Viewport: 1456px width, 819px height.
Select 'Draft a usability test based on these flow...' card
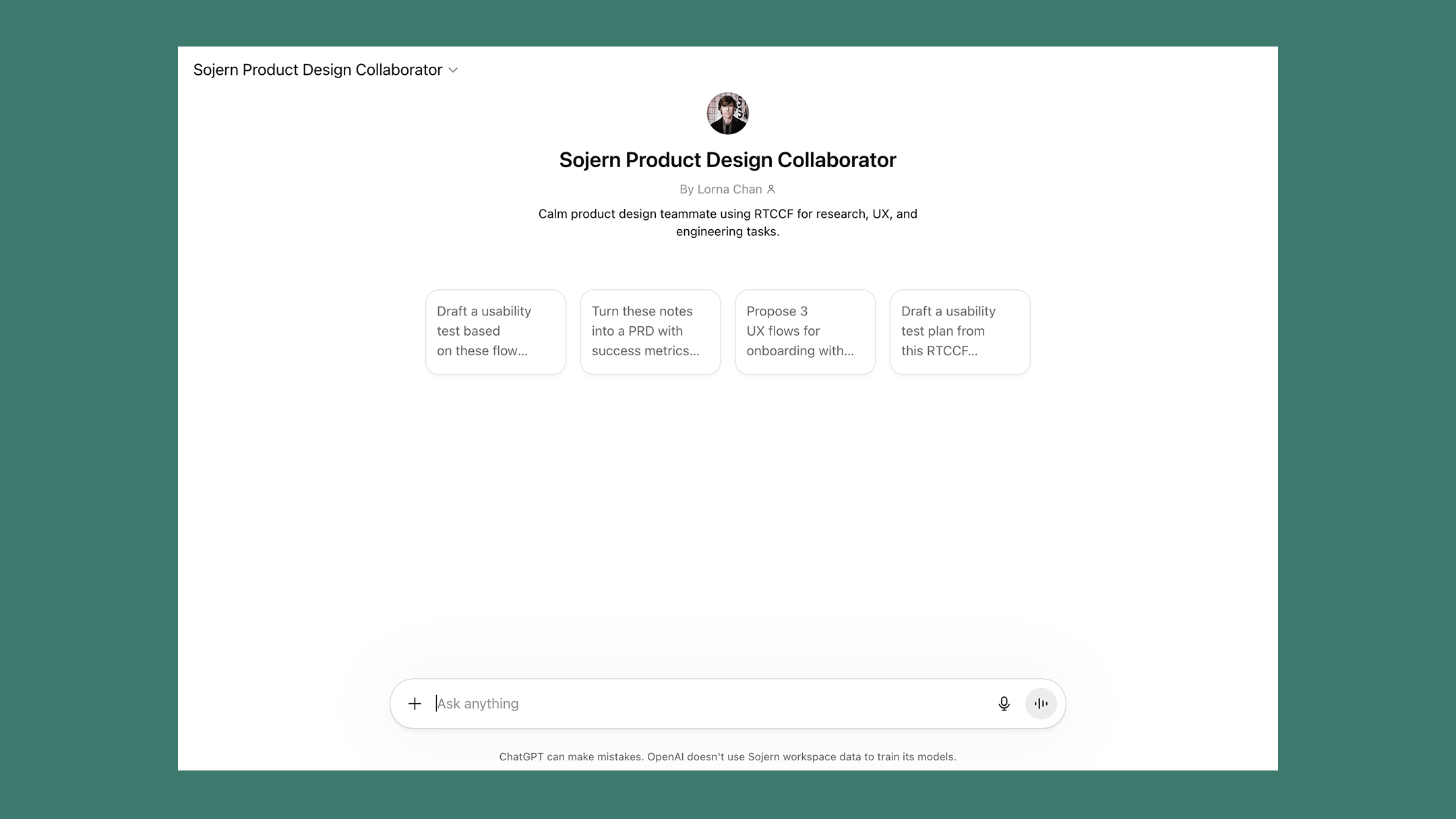(x=495, y=331)
